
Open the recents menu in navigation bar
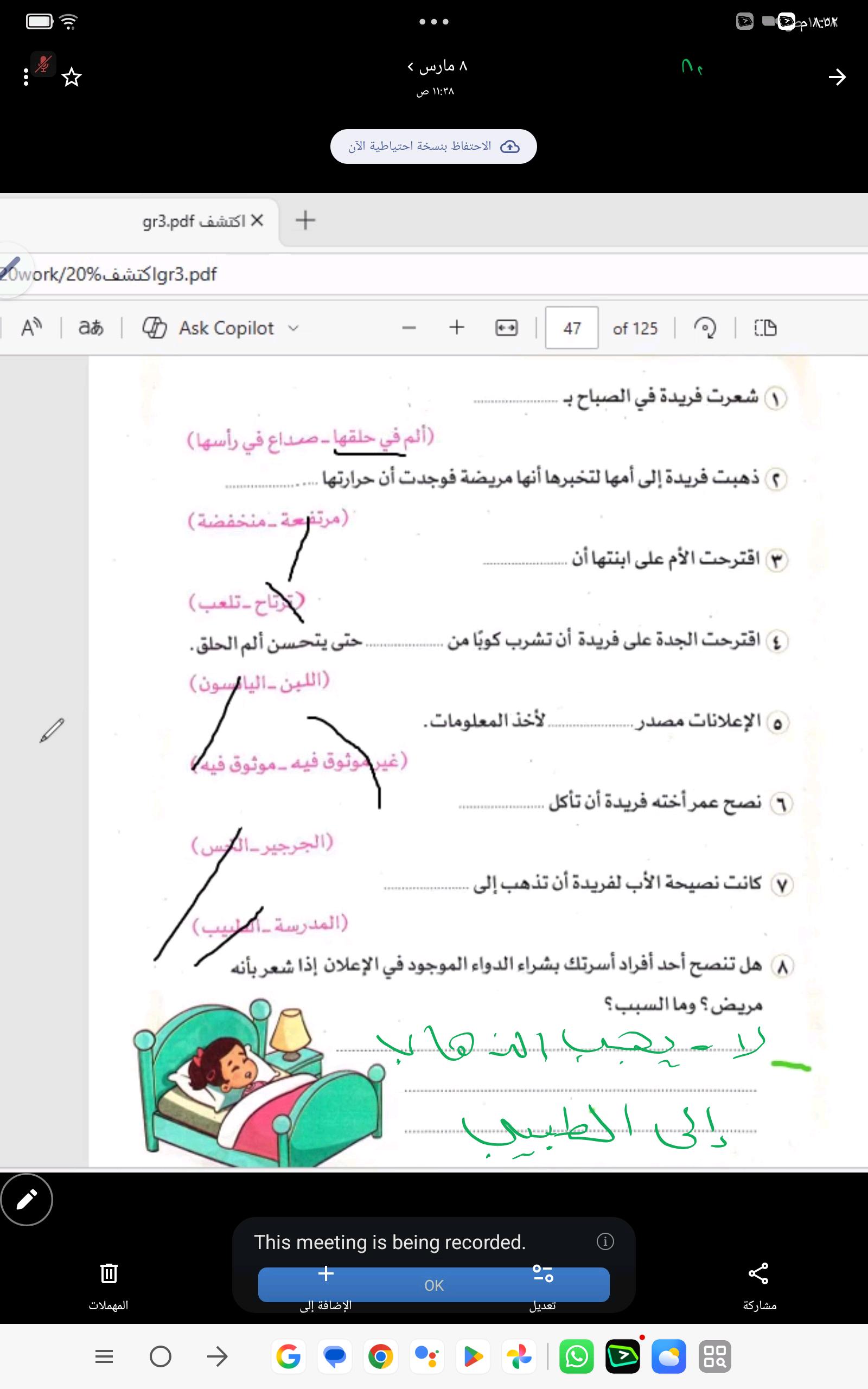coord(104,1356)
